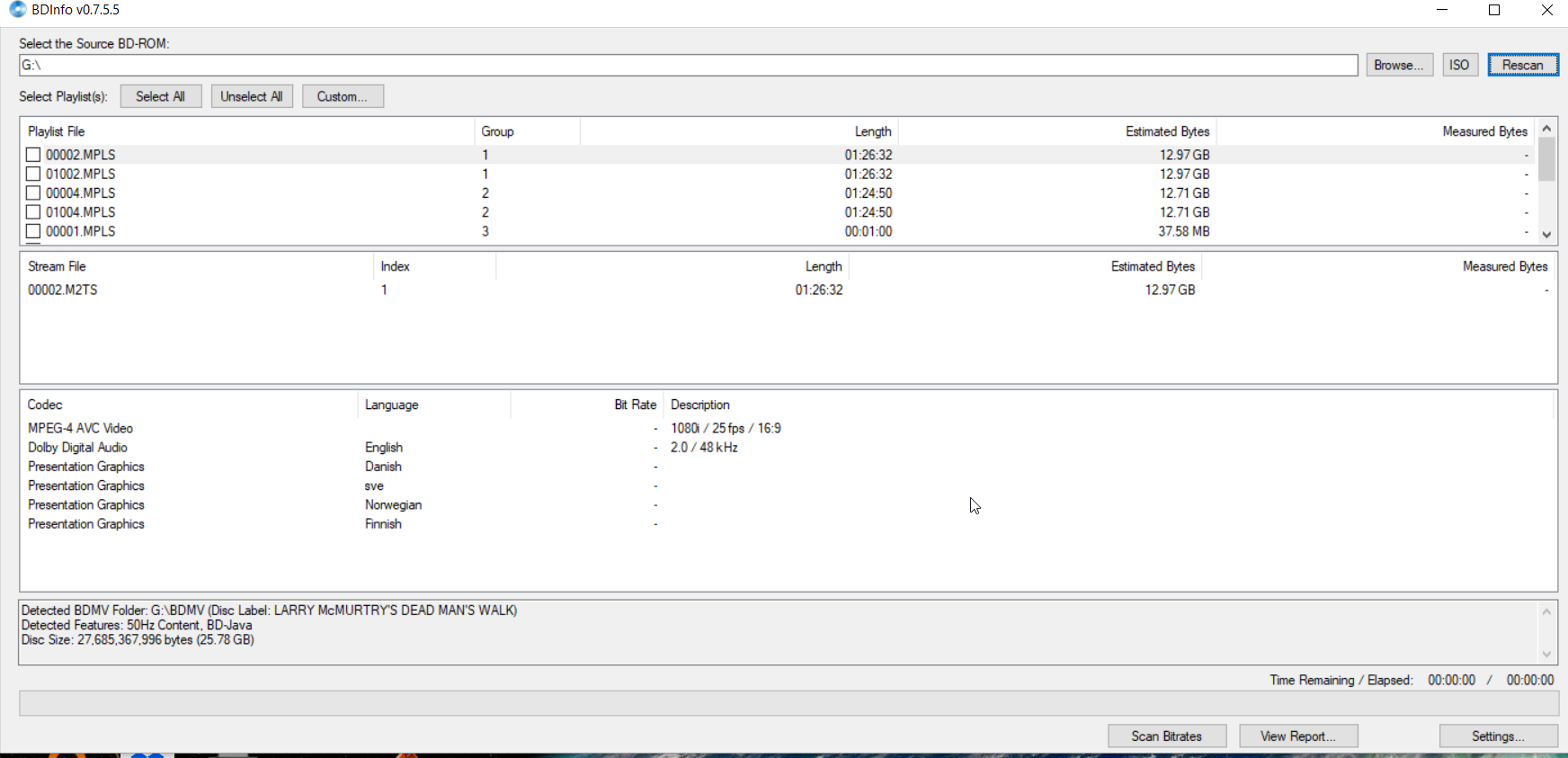Tick the checkbox for 01004.MPLS
The width and height of the screenshot is (1568, 758).
point(33,212)
